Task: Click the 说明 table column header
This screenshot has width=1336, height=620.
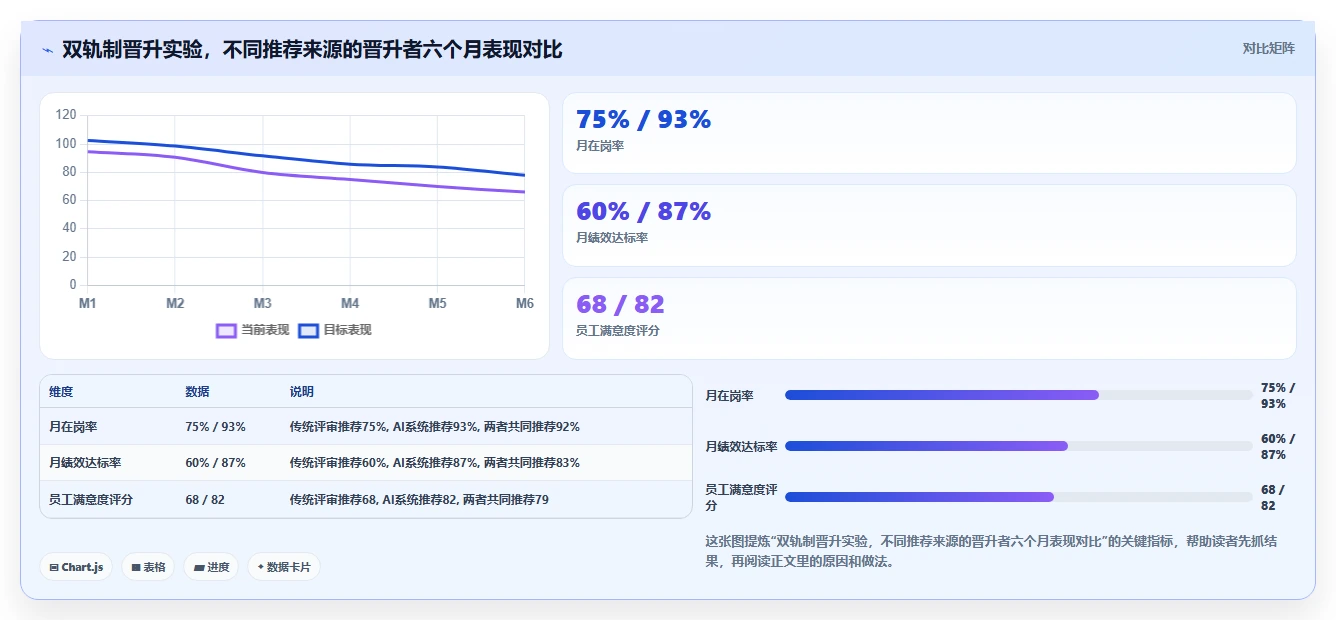Action: tap(302, 392)
